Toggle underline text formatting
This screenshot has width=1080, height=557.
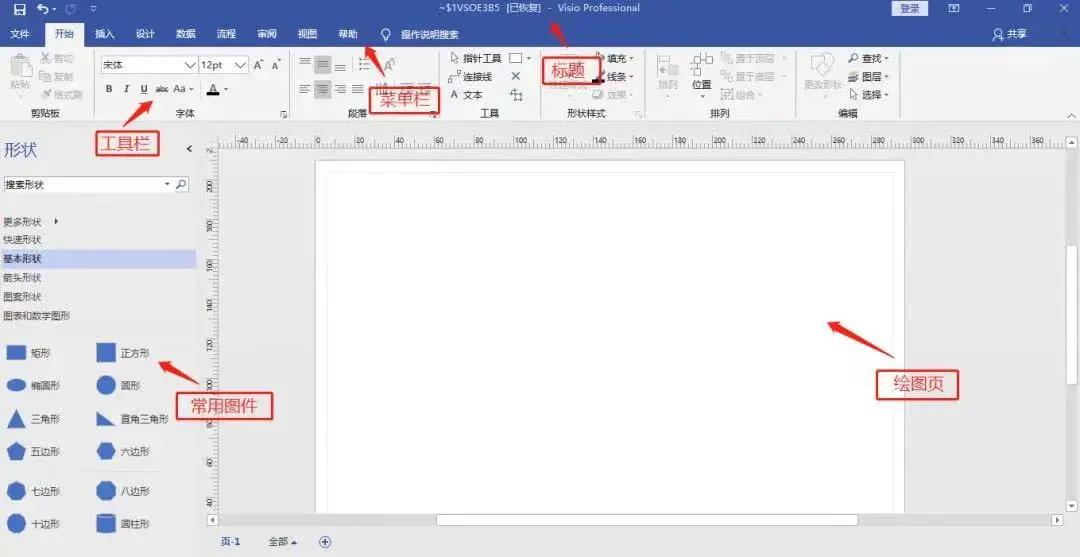pos(144,89)
